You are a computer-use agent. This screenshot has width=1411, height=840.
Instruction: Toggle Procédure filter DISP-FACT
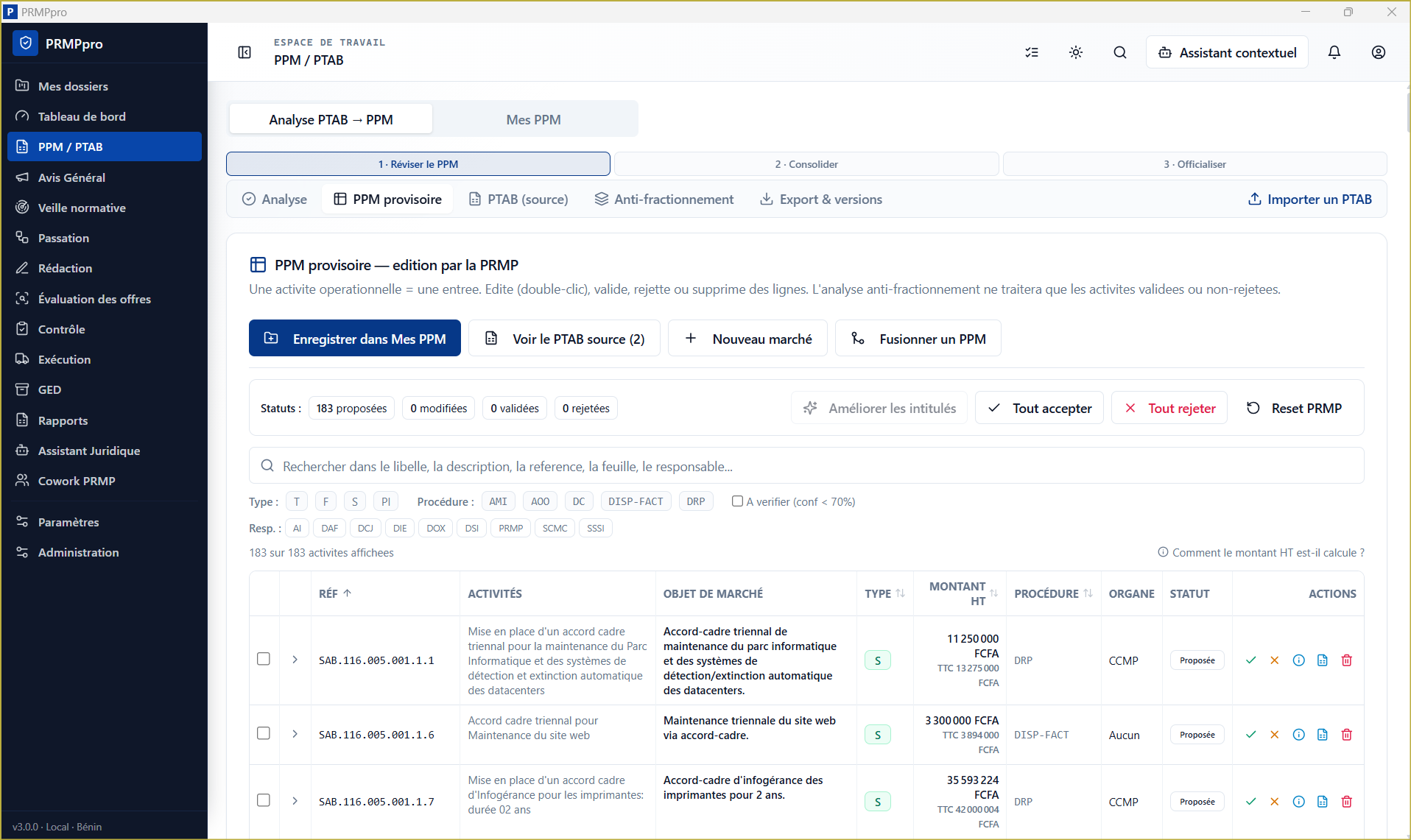(636, 501)
